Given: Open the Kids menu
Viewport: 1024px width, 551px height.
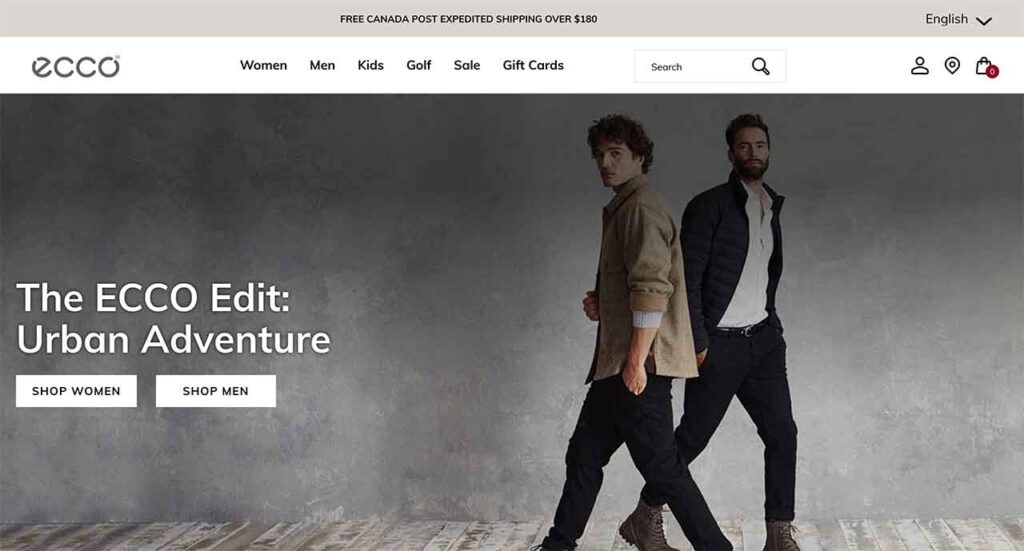Looking at the screenshot, I should click(x=370, y=65).
